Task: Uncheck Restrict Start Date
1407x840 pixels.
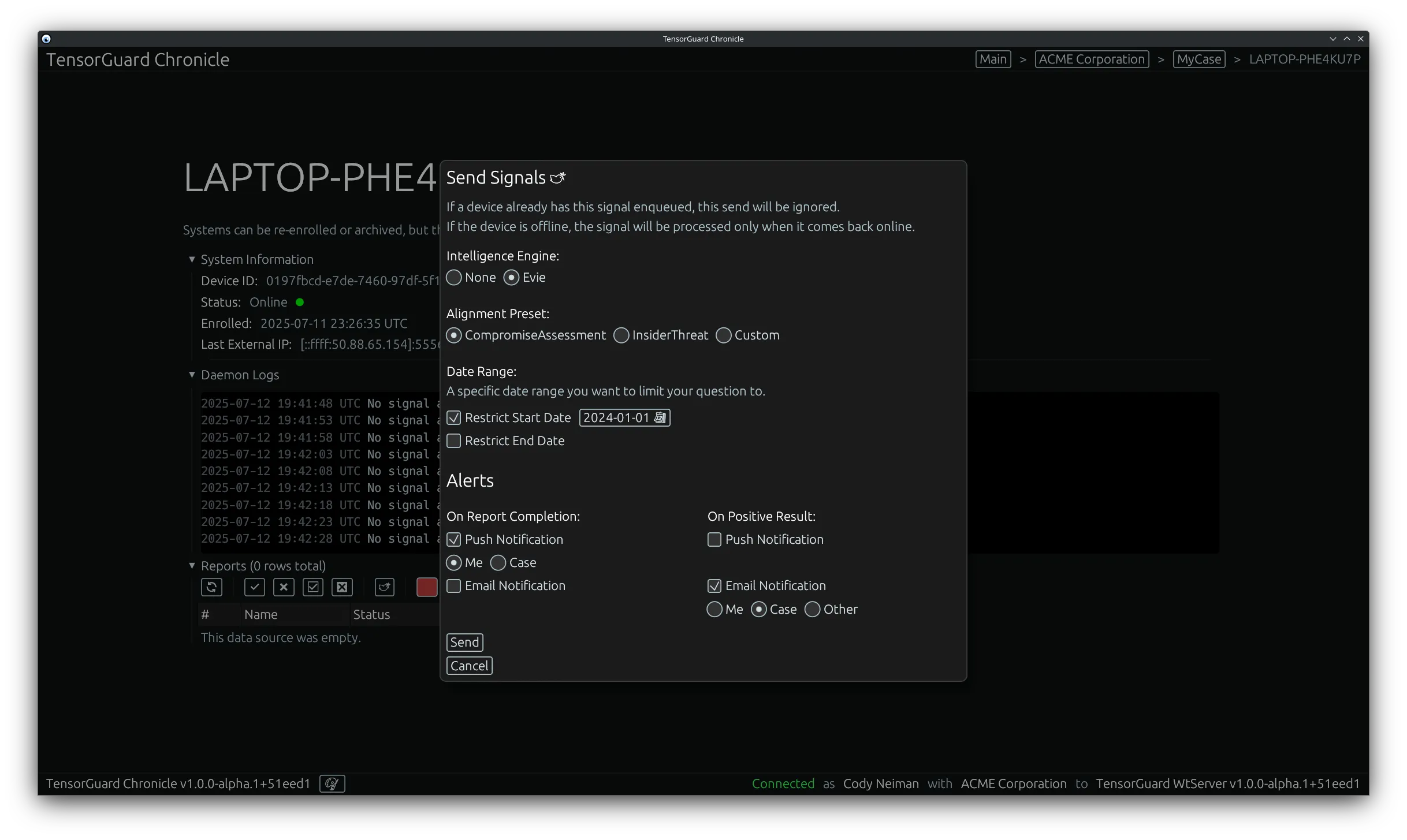Action: [x=454, y=417]
